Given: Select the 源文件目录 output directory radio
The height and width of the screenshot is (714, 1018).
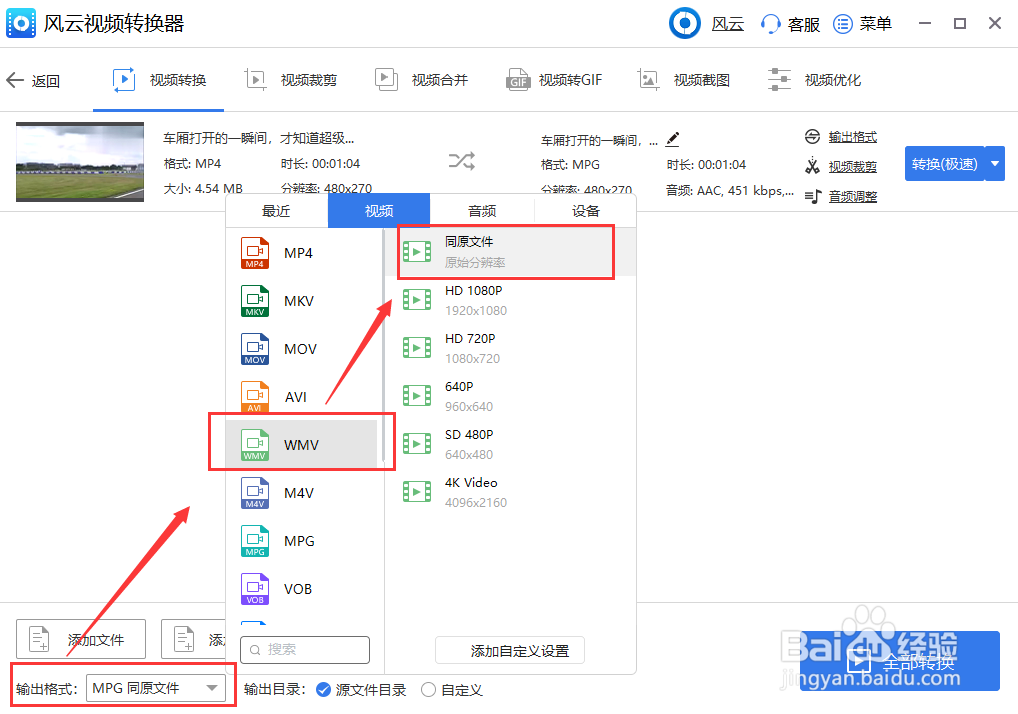Looking at the screenshot, I should click(x=322, y=690).
